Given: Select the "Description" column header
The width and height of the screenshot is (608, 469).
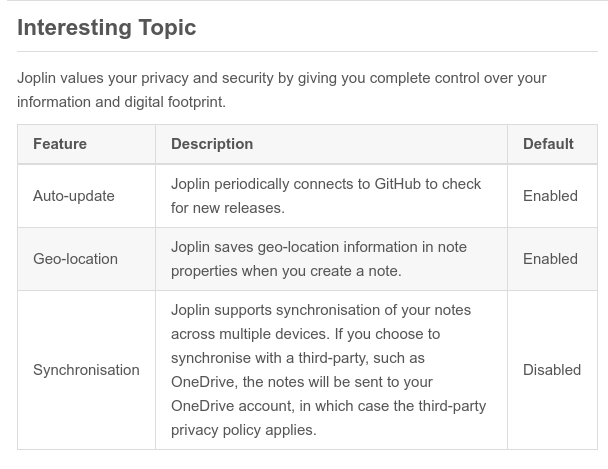Looking at the screenshot, I should (212, 144).
